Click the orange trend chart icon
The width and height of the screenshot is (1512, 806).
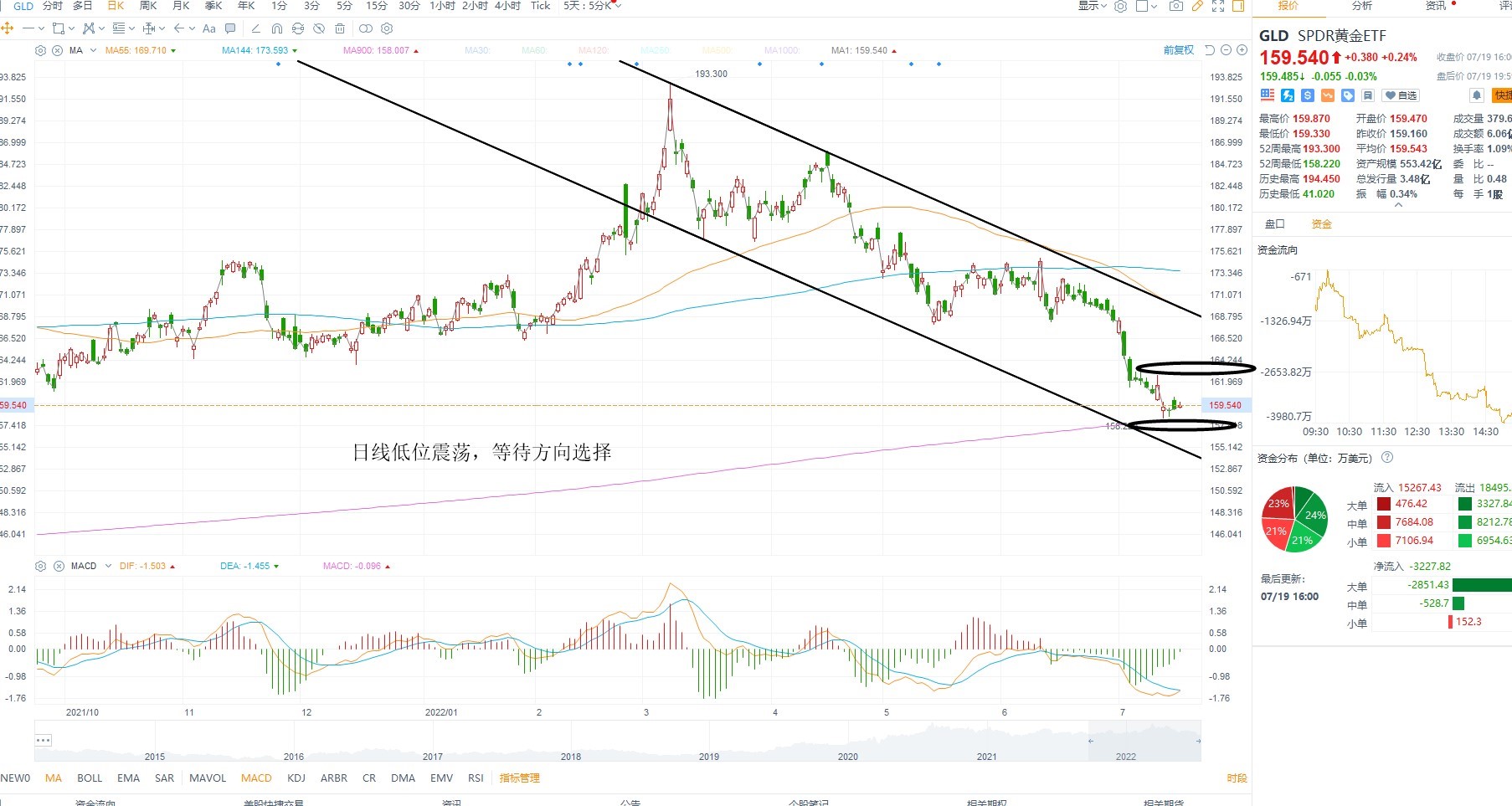click(1328, 95)
